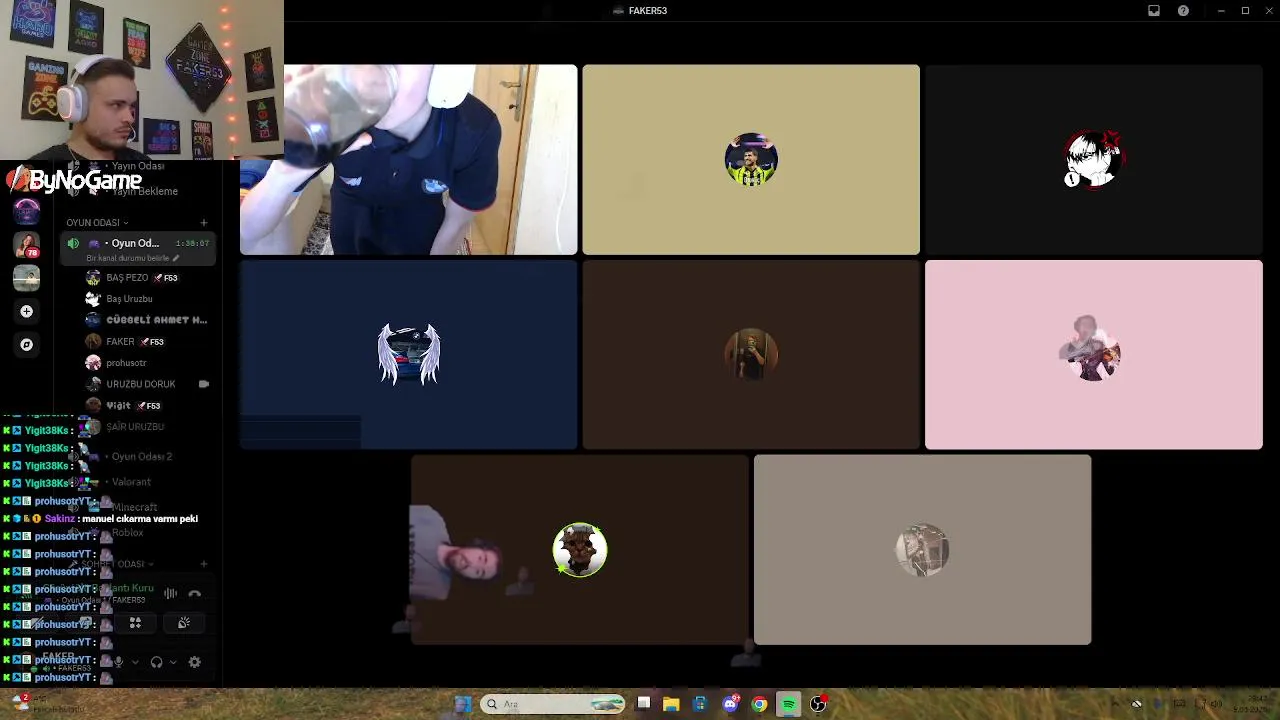Toggle noise suppression waveform icon
The image size is (1280, 720).
click(171, 594)
